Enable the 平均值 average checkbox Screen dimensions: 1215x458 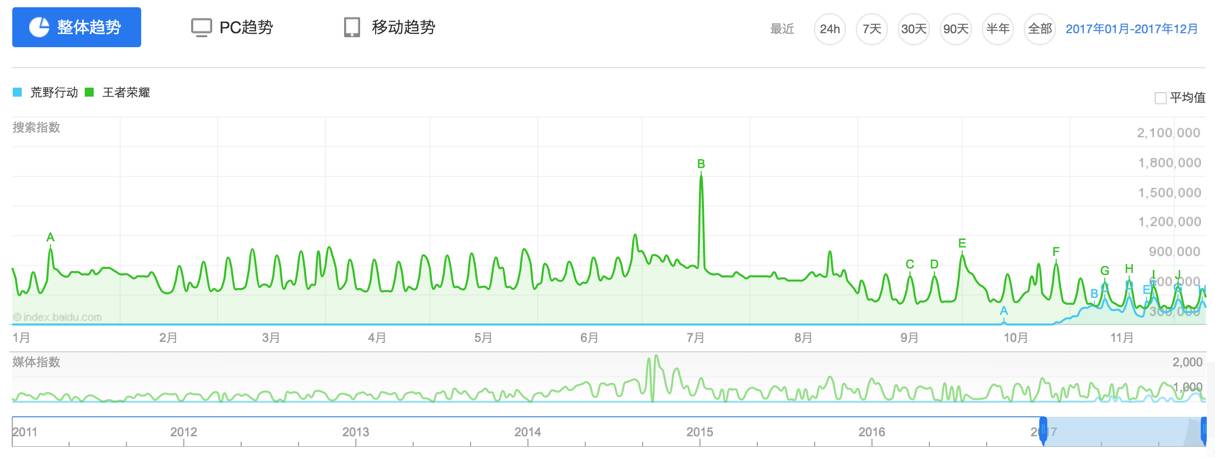click(x=1160, y=98)
